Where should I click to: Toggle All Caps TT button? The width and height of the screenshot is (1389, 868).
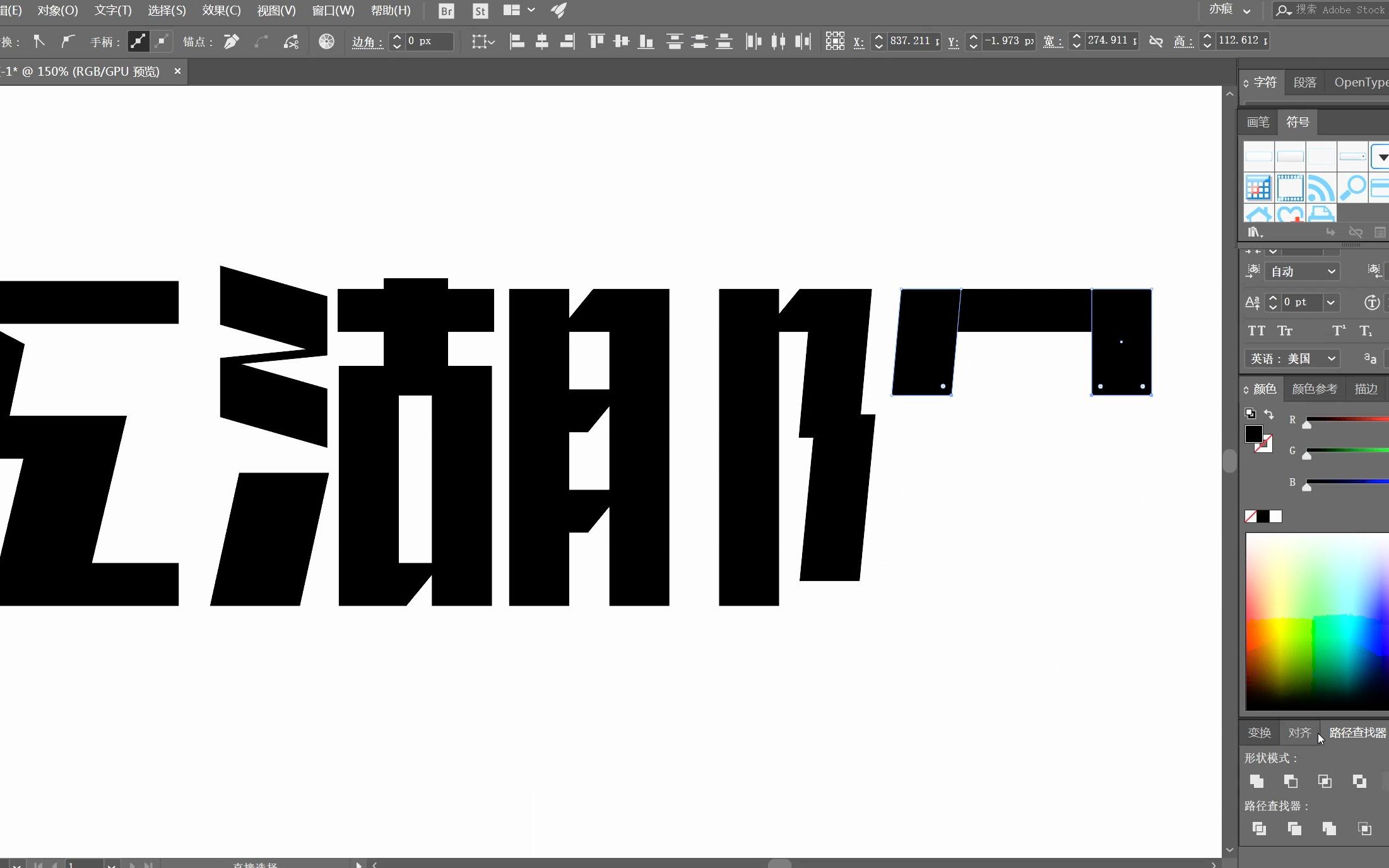1256,331
